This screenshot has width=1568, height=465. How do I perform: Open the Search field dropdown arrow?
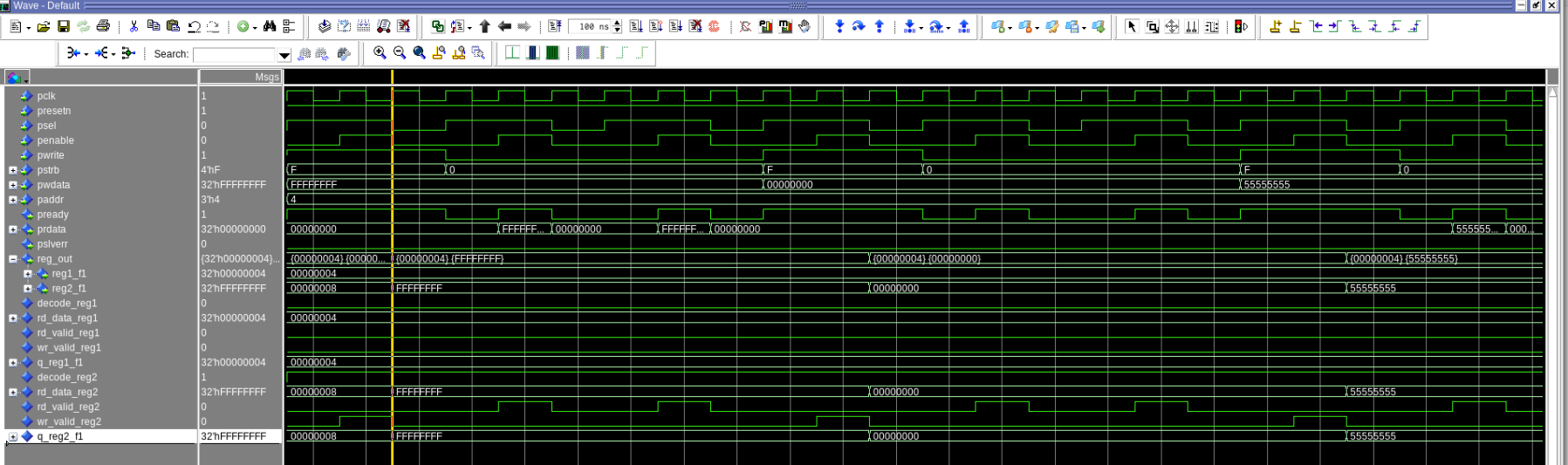point(284,55)
